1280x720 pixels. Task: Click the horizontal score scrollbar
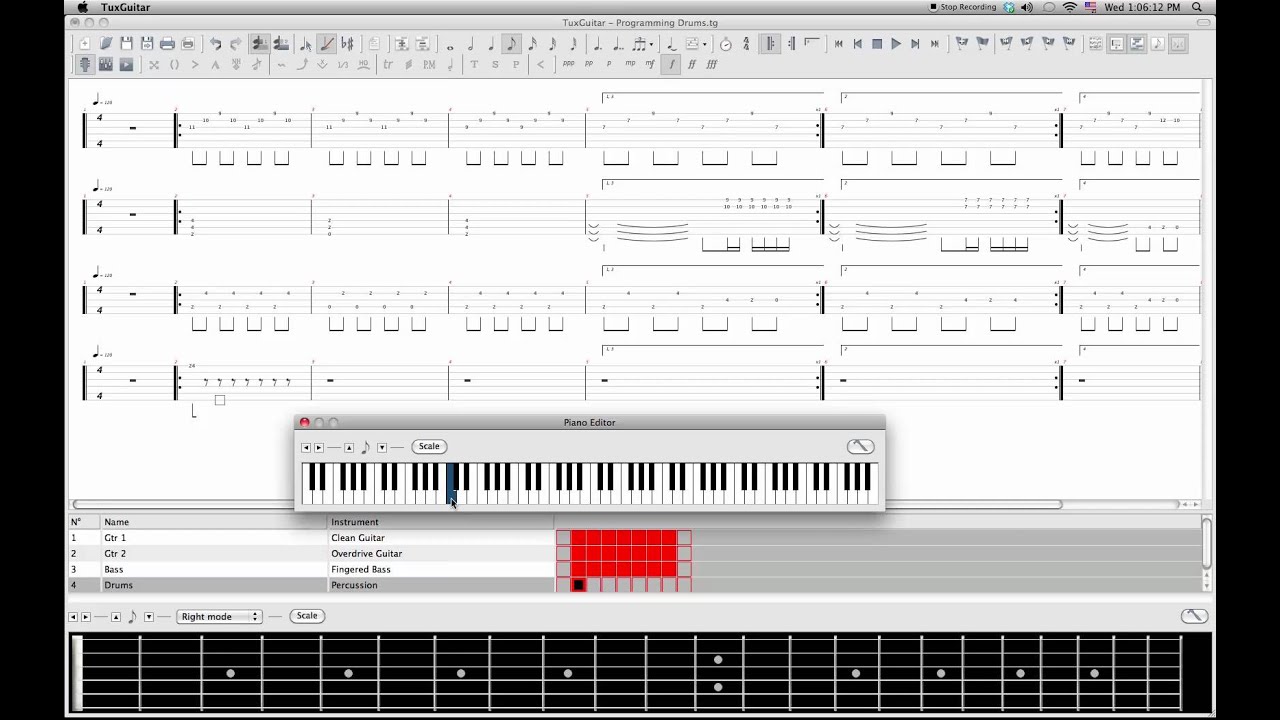pyautogui.click(x=567, y=504)
